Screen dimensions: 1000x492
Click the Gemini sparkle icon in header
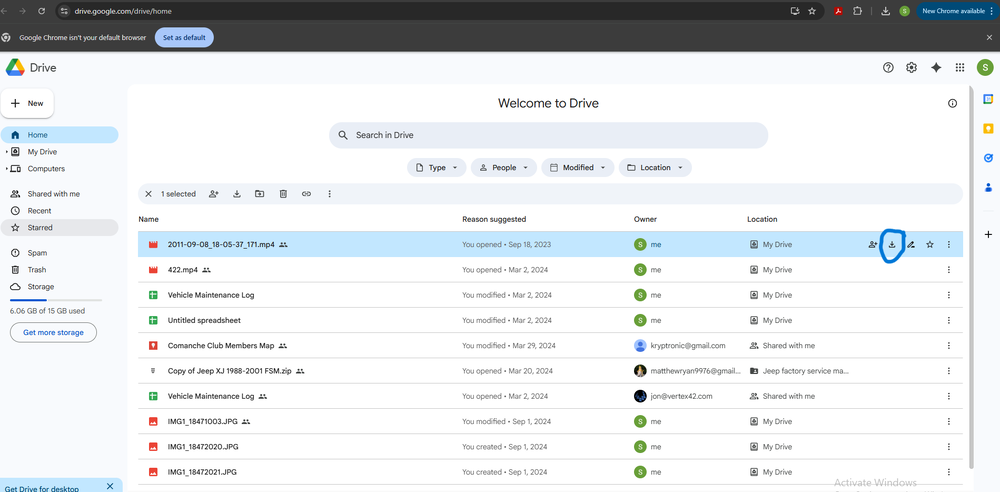click(936, 68)
